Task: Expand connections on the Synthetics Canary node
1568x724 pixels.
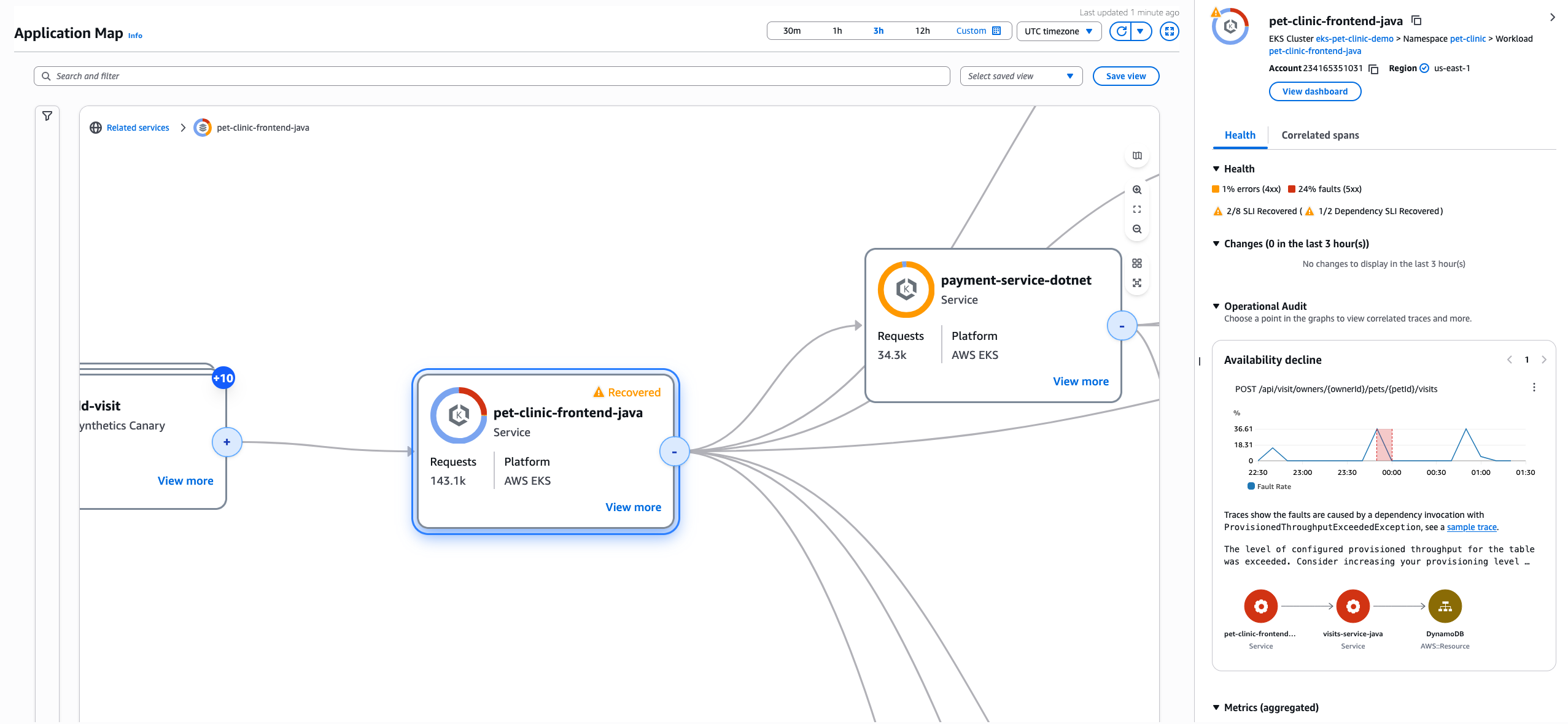Action: [227, 442]
